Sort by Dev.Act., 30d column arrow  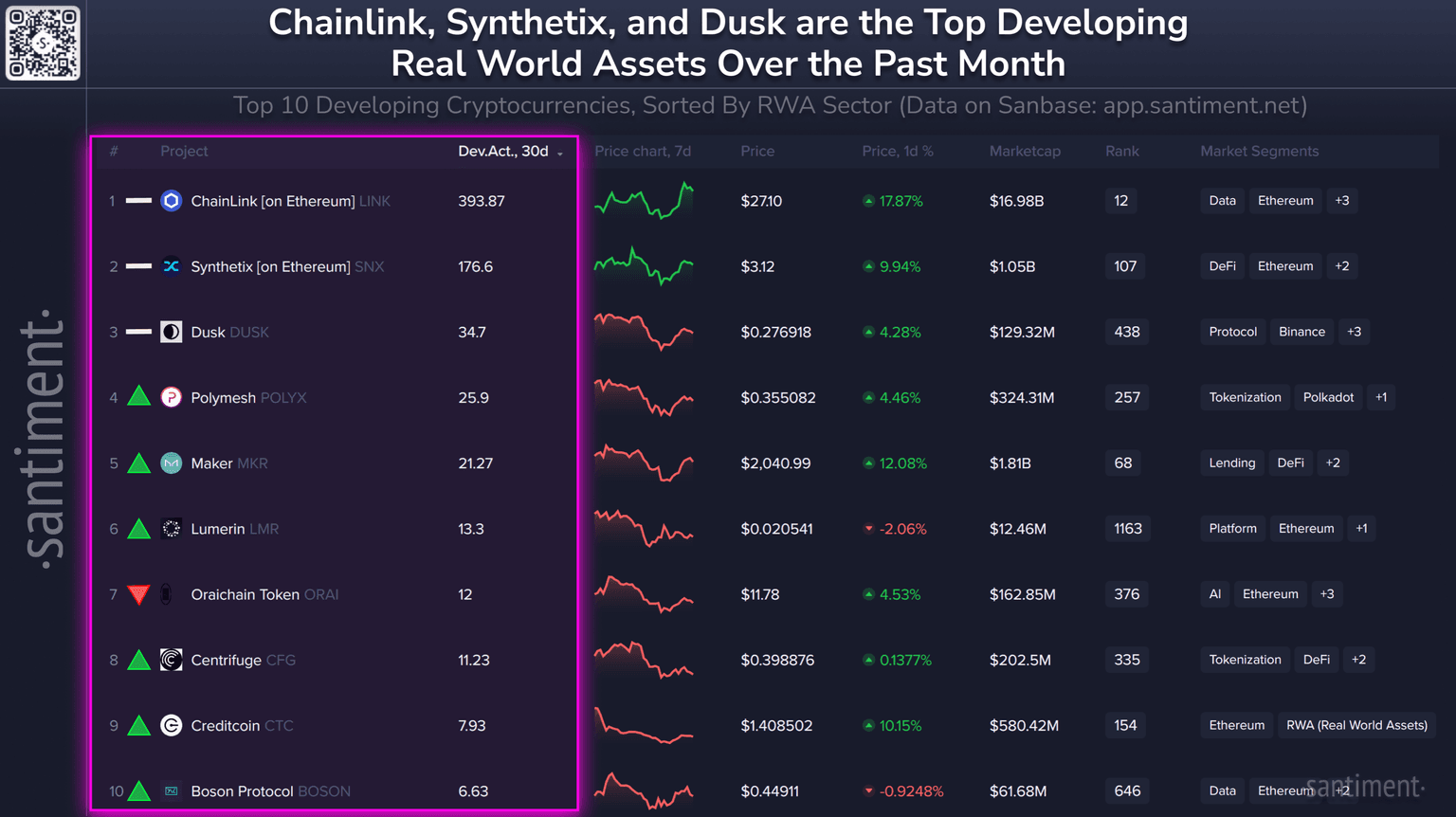tap(560, 153)
